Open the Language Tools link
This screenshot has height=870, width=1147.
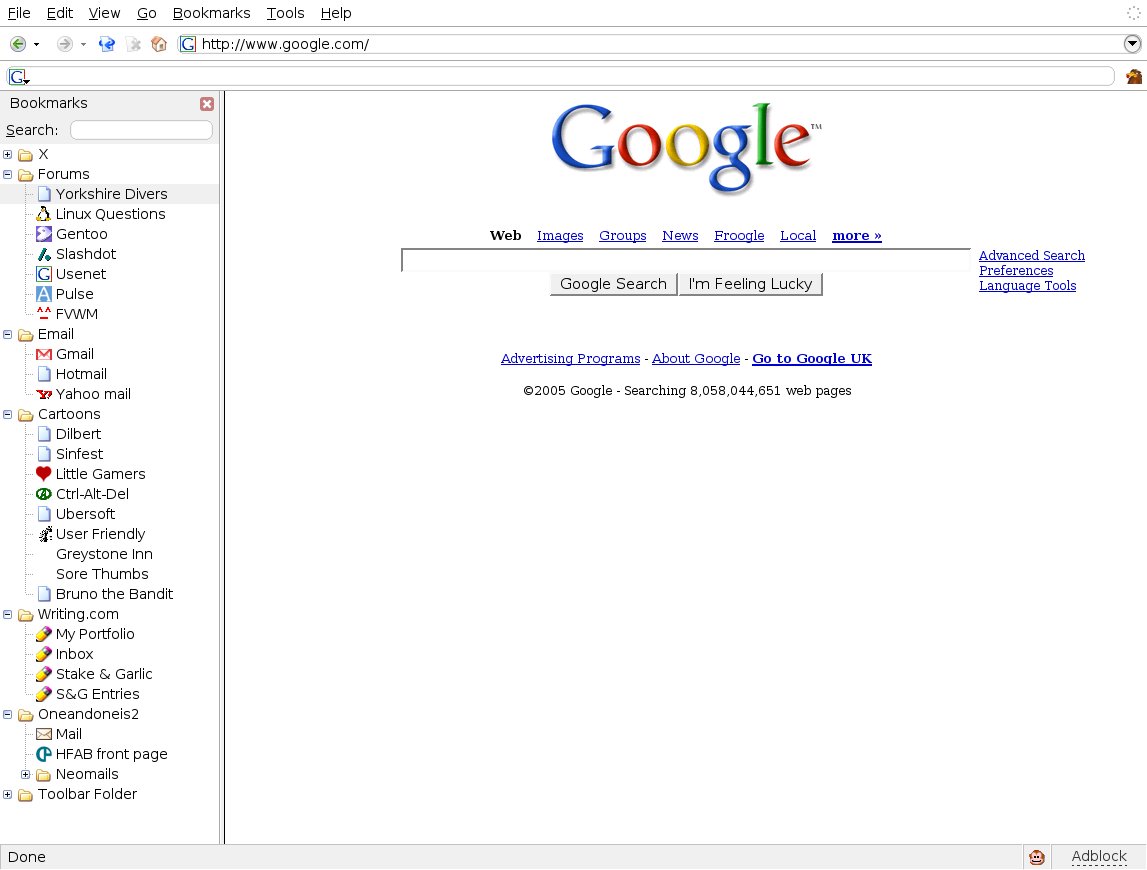pyautogui.click(x=1027, y=285)
